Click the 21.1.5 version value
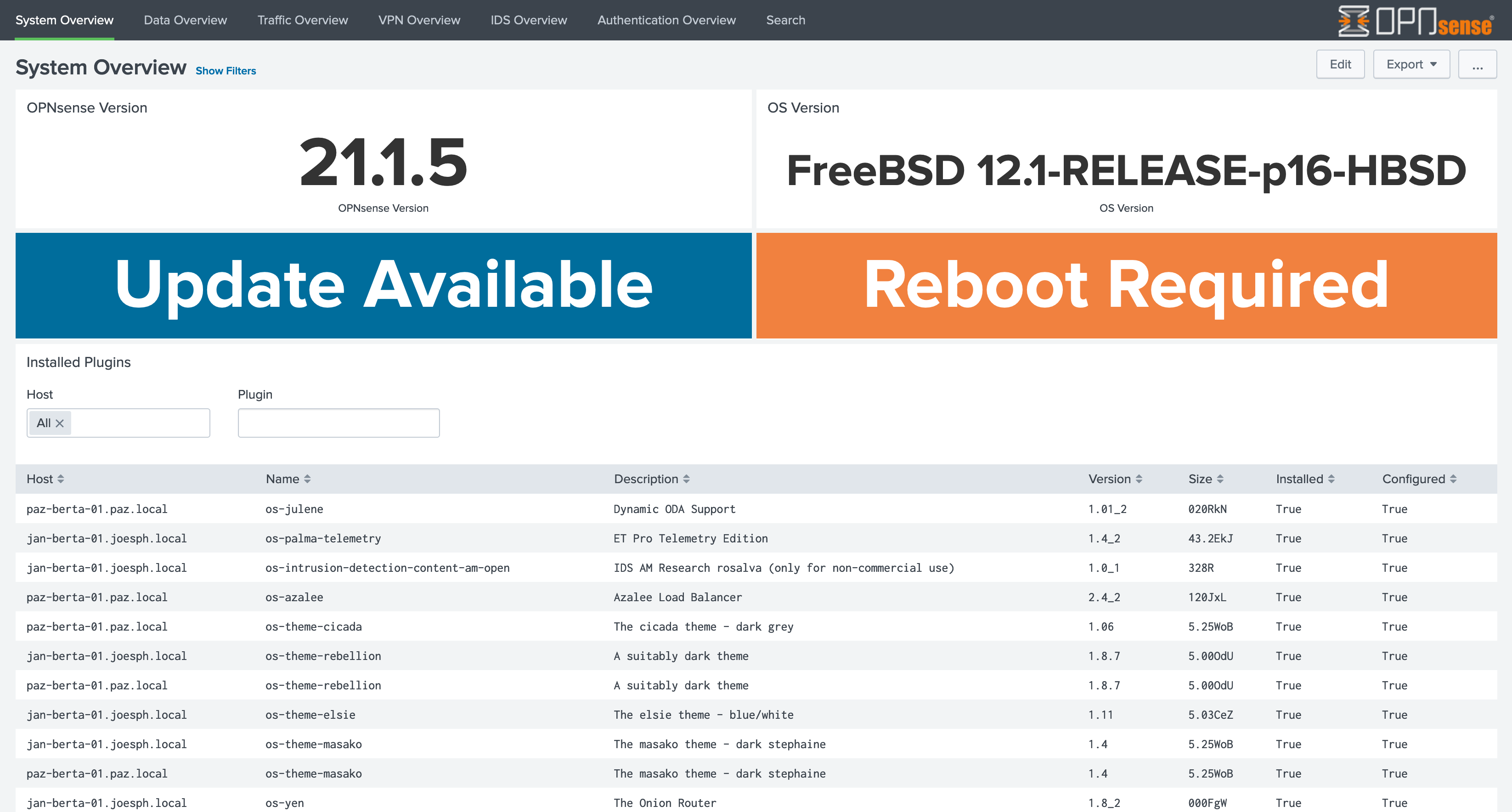This screenshot has width=1512, height=812. pos(384,162)
